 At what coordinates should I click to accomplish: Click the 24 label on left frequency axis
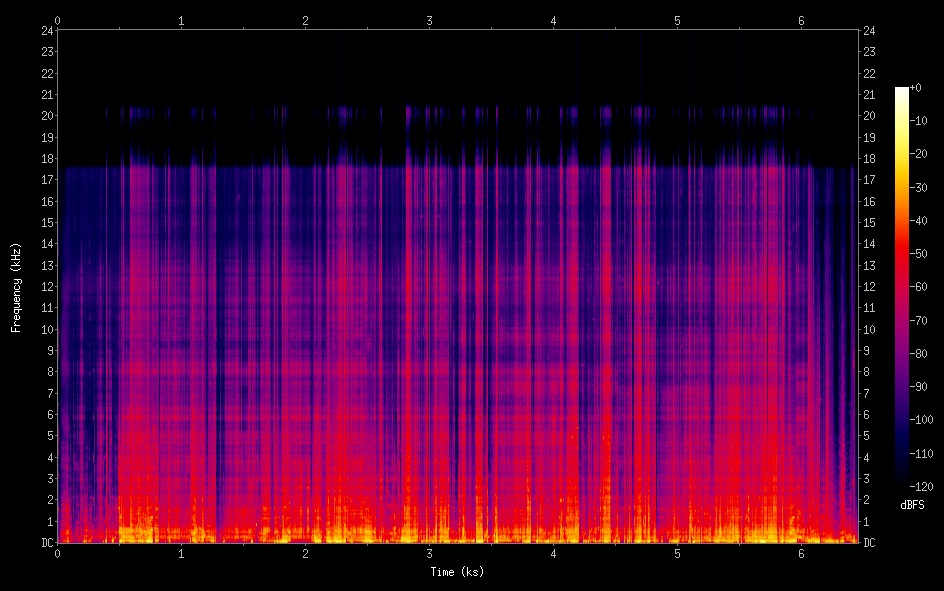[x=46, y=30]
